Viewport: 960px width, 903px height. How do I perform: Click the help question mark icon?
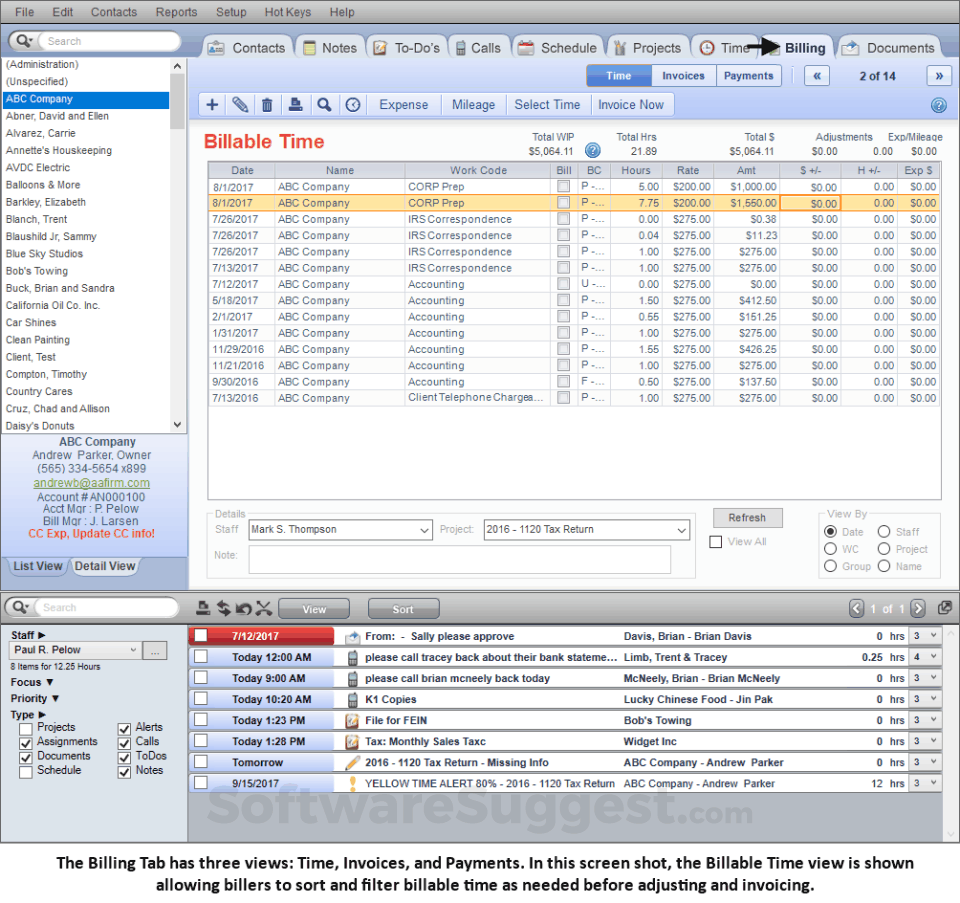click(938, 104)
